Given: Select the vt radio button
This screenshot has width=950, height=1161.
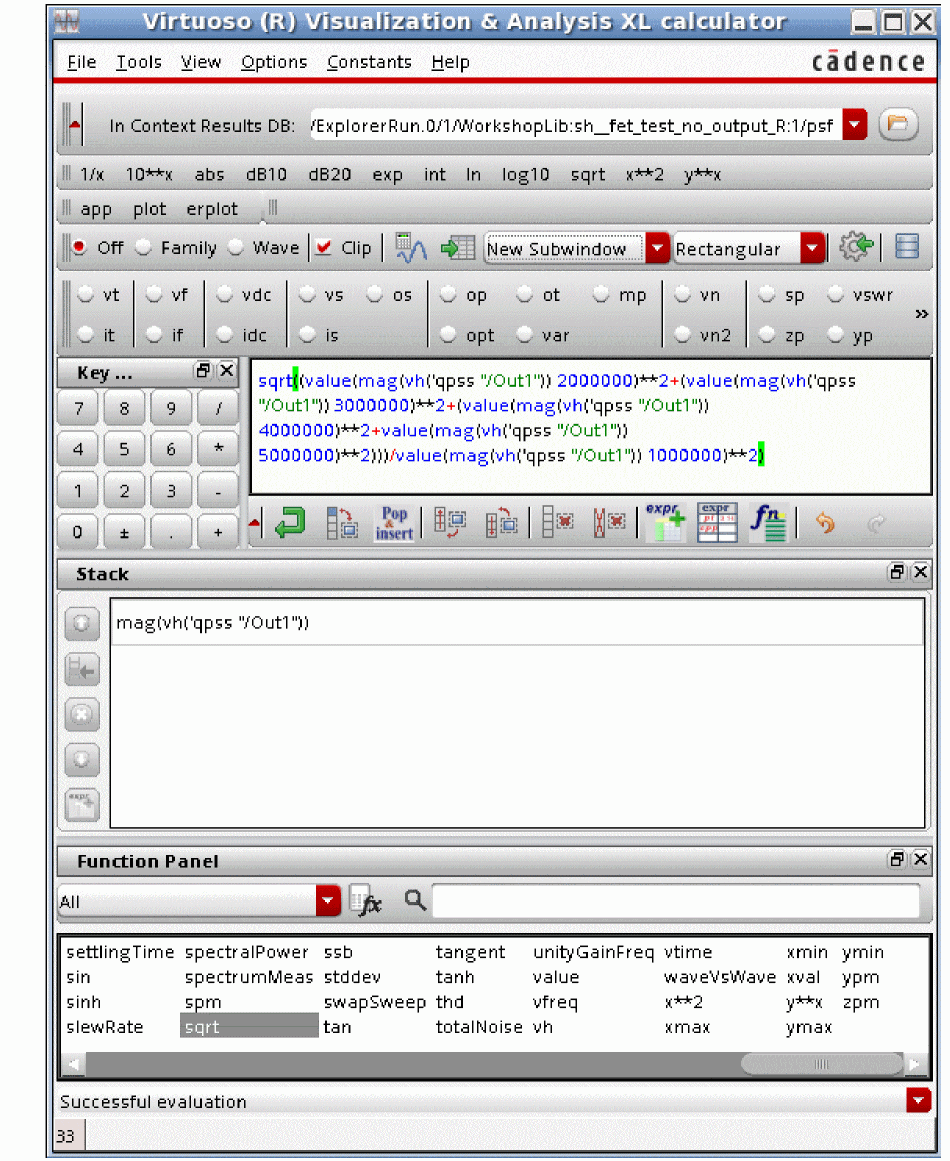Looking at the screenshot, I should tap(86, 294).
